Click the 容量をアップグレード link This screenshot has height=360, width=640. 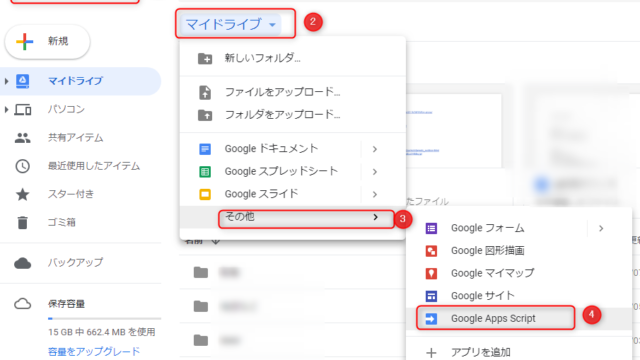coord(94,351)
